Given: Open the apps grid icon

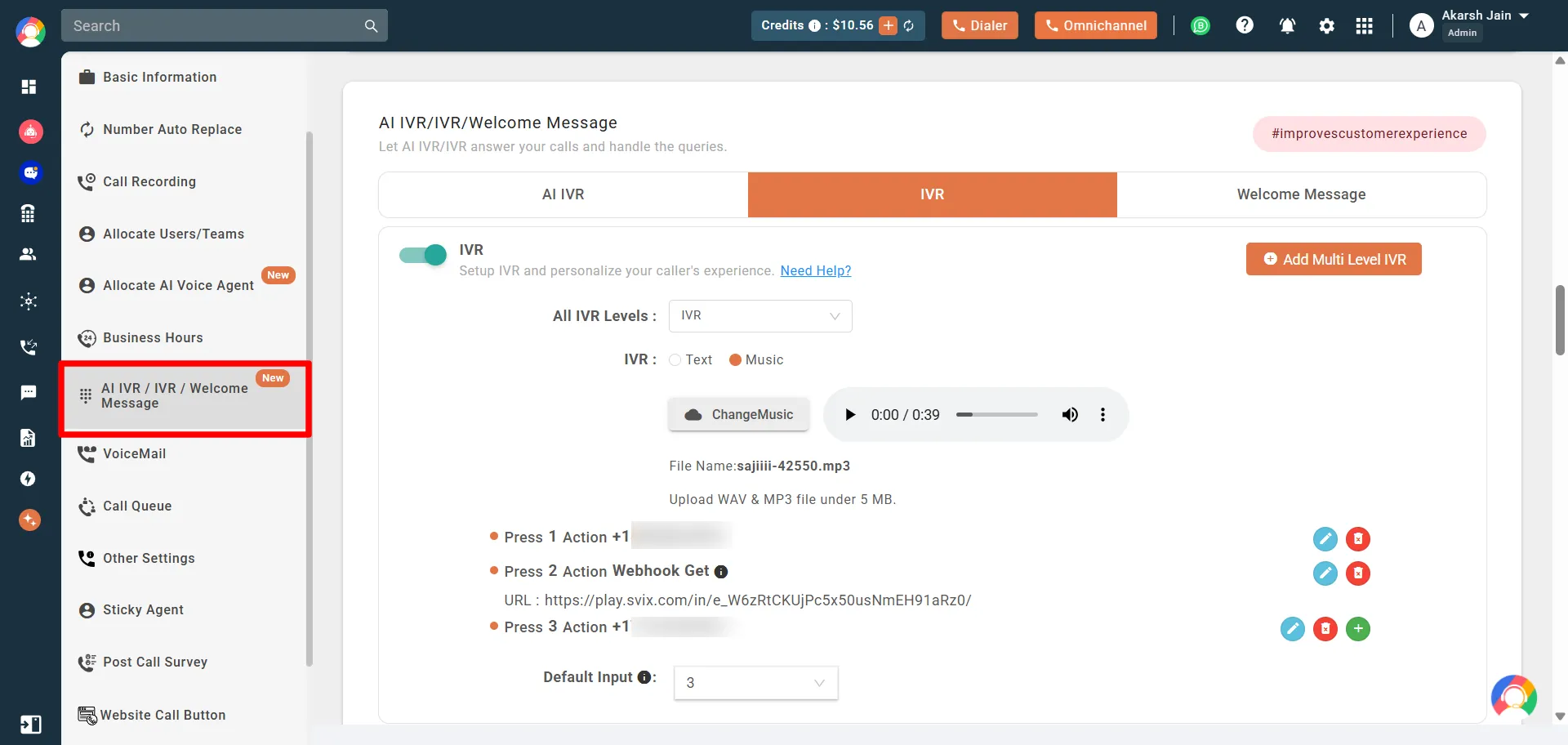Looking at the screenshot, I should click(x=1364, y=26).
